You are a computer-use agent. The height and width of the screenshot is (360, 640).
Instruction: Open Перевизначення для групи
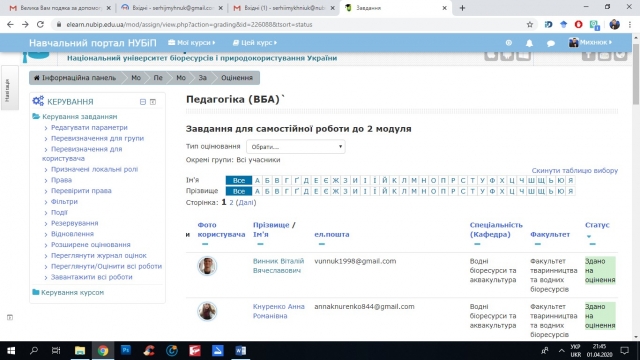[x=97, y=138]
